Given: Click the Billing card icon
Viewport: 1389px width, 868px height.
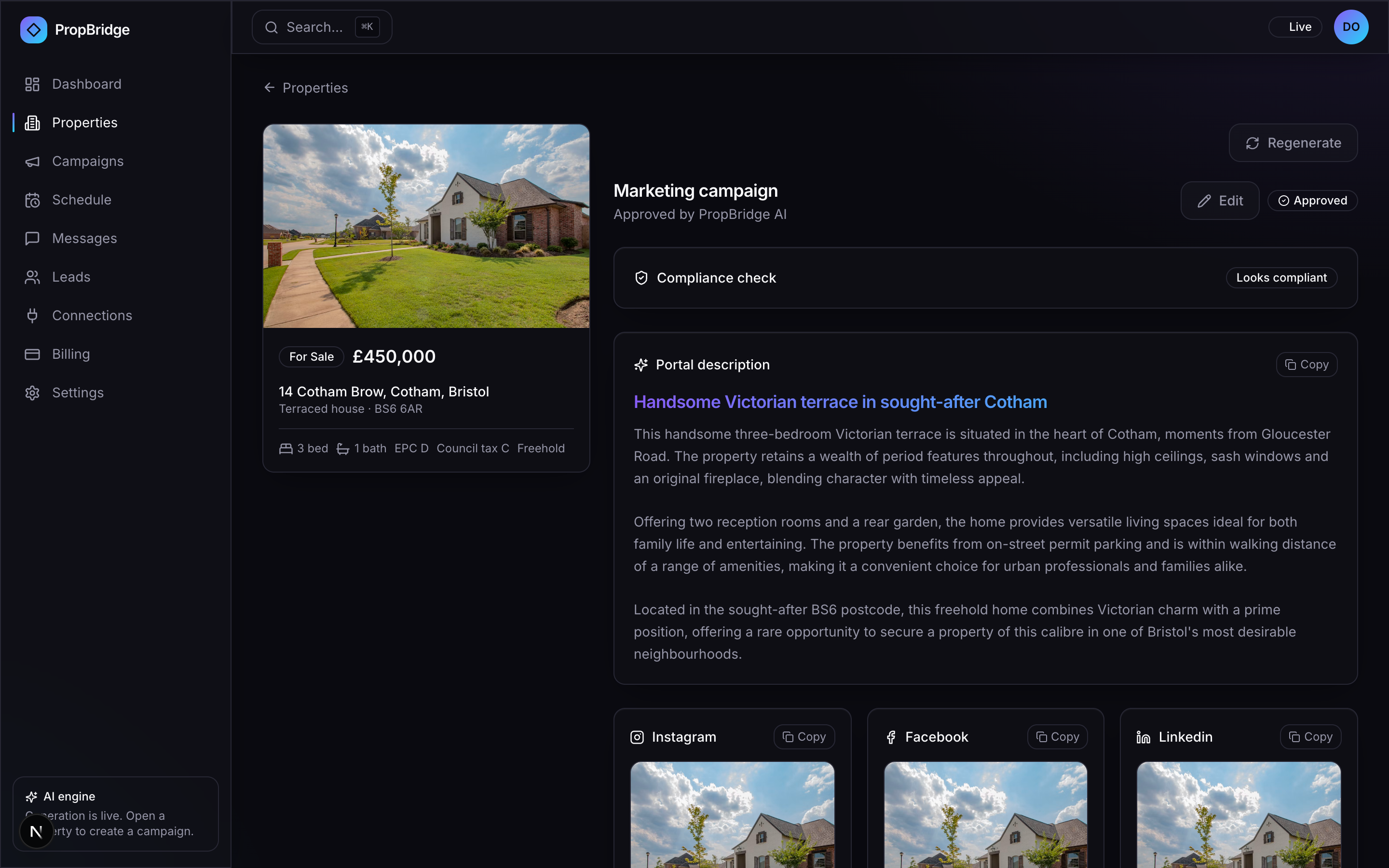Looking at the screenshot, I should click(32, 354).
